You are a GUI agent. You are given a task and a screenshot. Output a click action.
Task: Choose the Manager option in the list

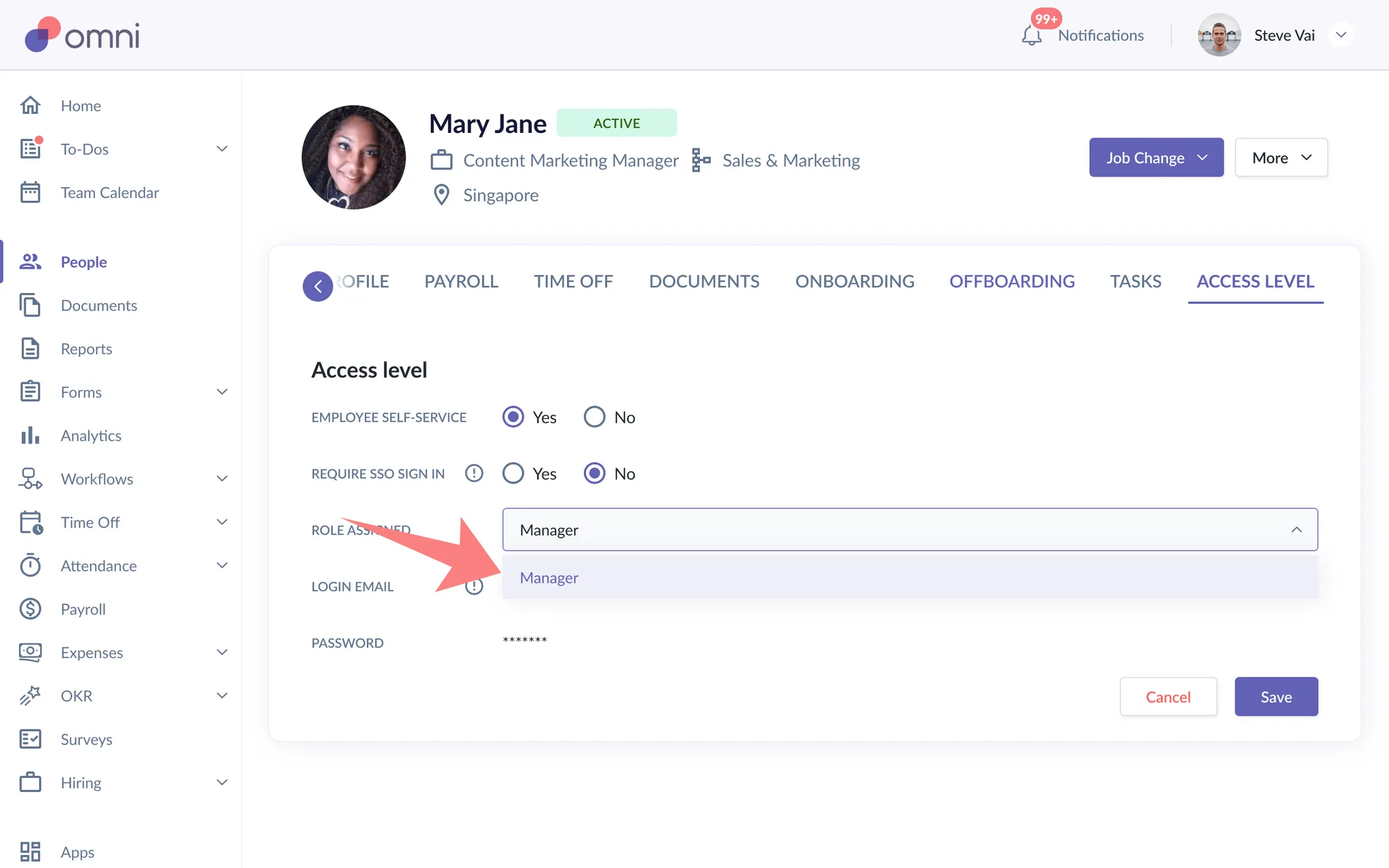(549, 578)
